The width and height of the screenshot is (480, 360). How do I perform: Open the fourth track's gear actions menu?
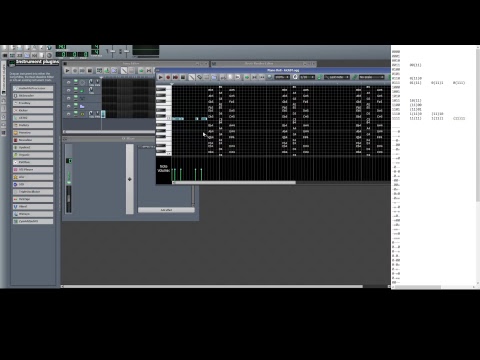point(68,106)
